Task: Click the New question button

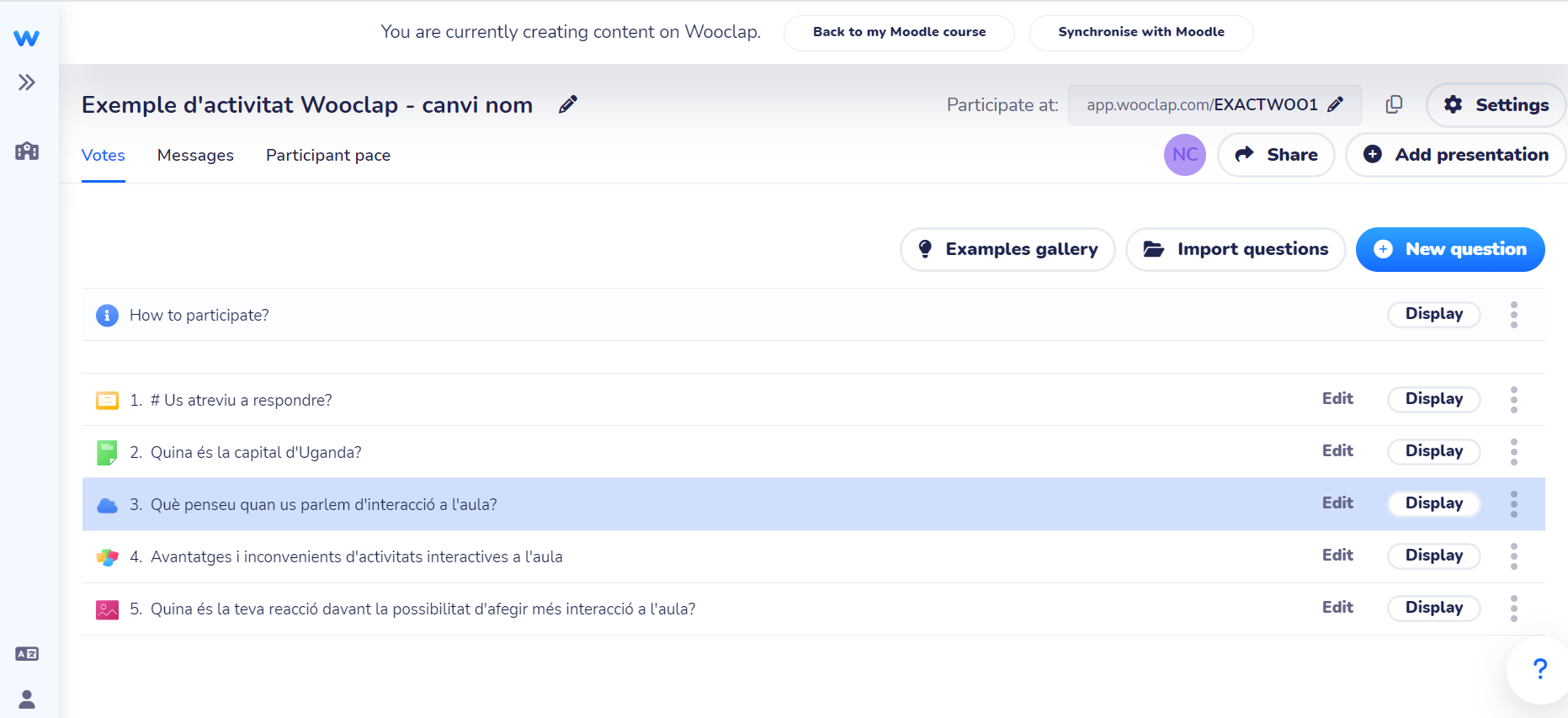Action: [x=1449, y=249]
